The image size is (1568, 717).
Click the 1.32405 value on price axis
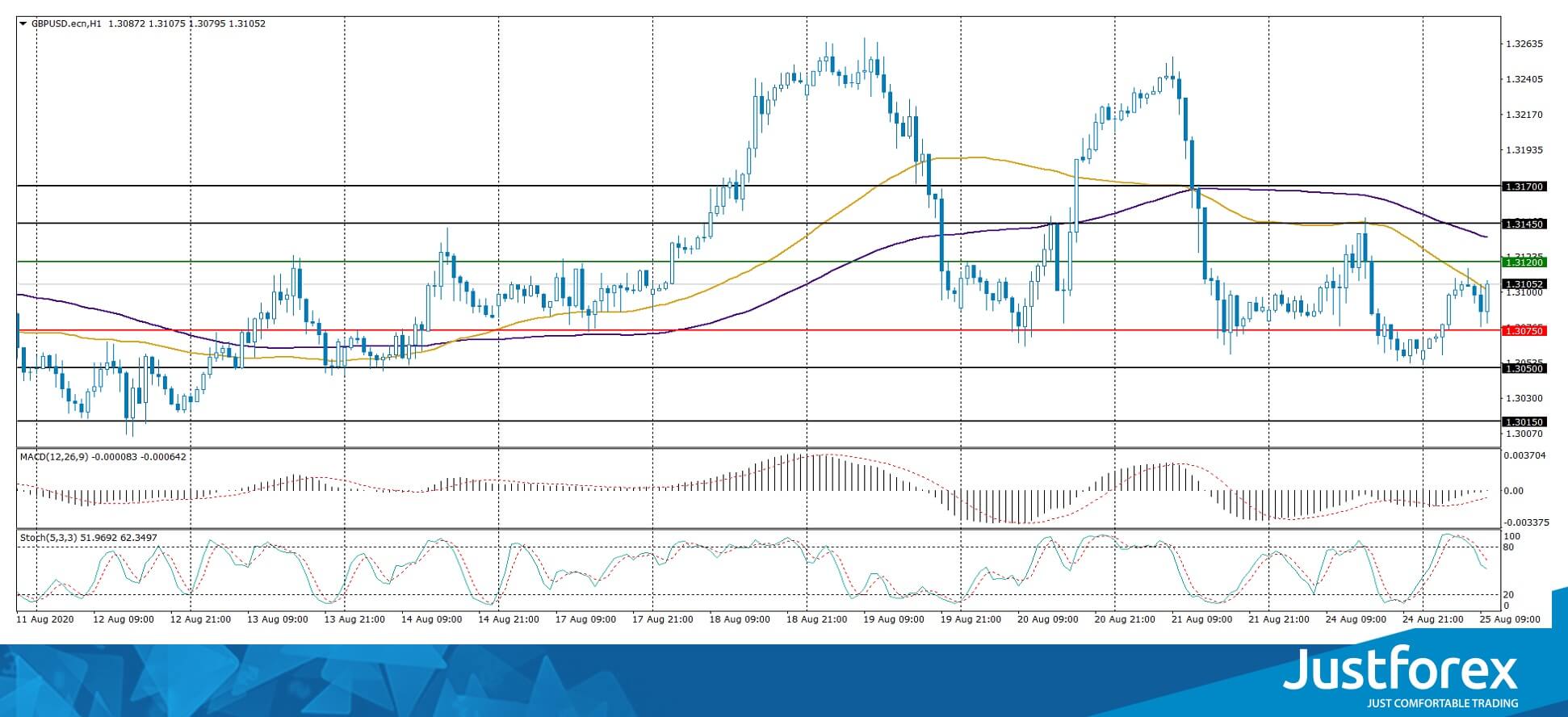tap(1525, 79)
